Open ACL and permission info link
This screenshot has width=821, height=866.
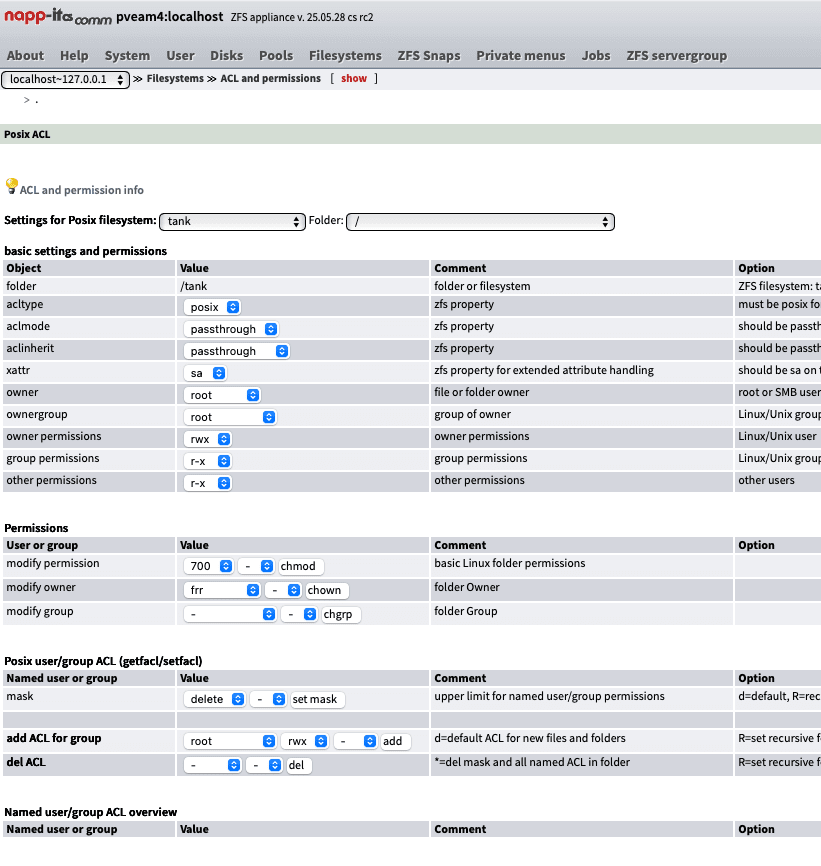click(81, 190)
